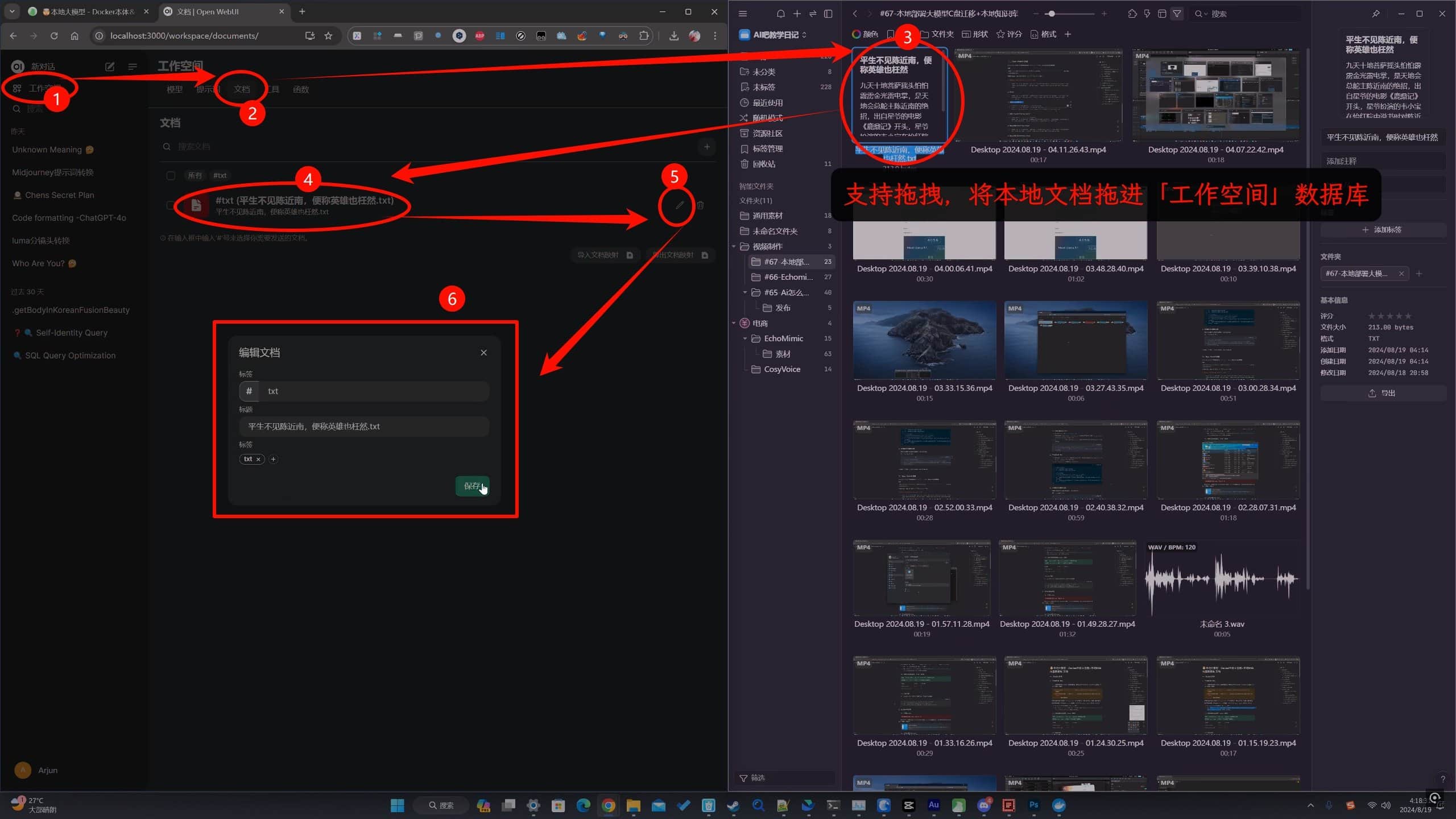Screen dimensions: 1456x819
Task: Collapse the 视频制作 folder tree
Action: coord(734,246)
